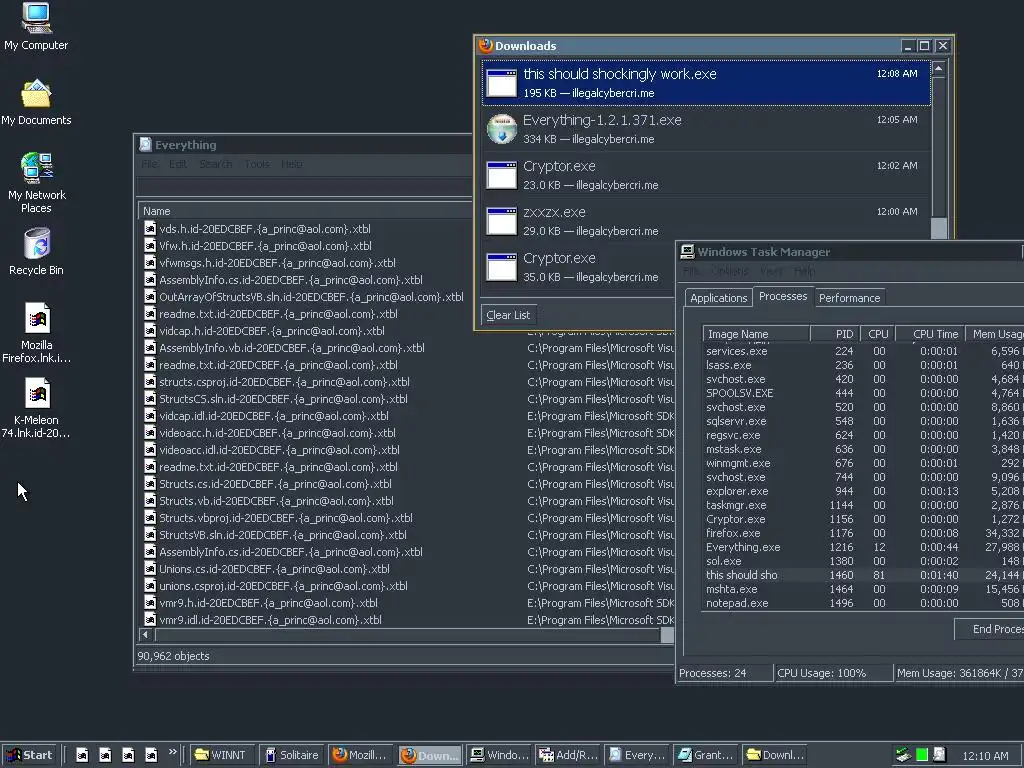Open the Help menu in the Everything window
This screenshot has height=768, width=1024.
click(x=291, y=164)
